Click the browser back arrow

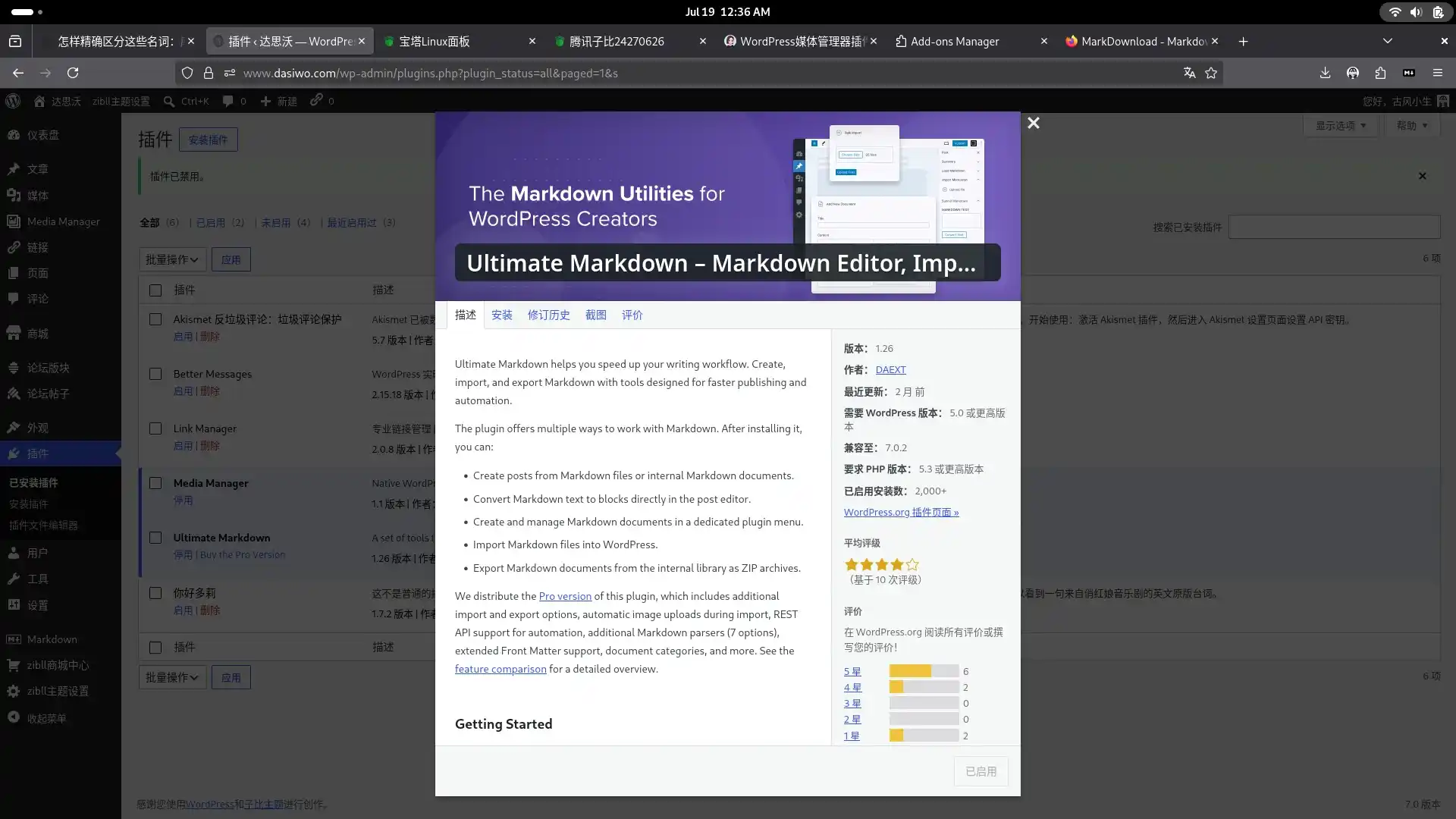tap(18, 73)
